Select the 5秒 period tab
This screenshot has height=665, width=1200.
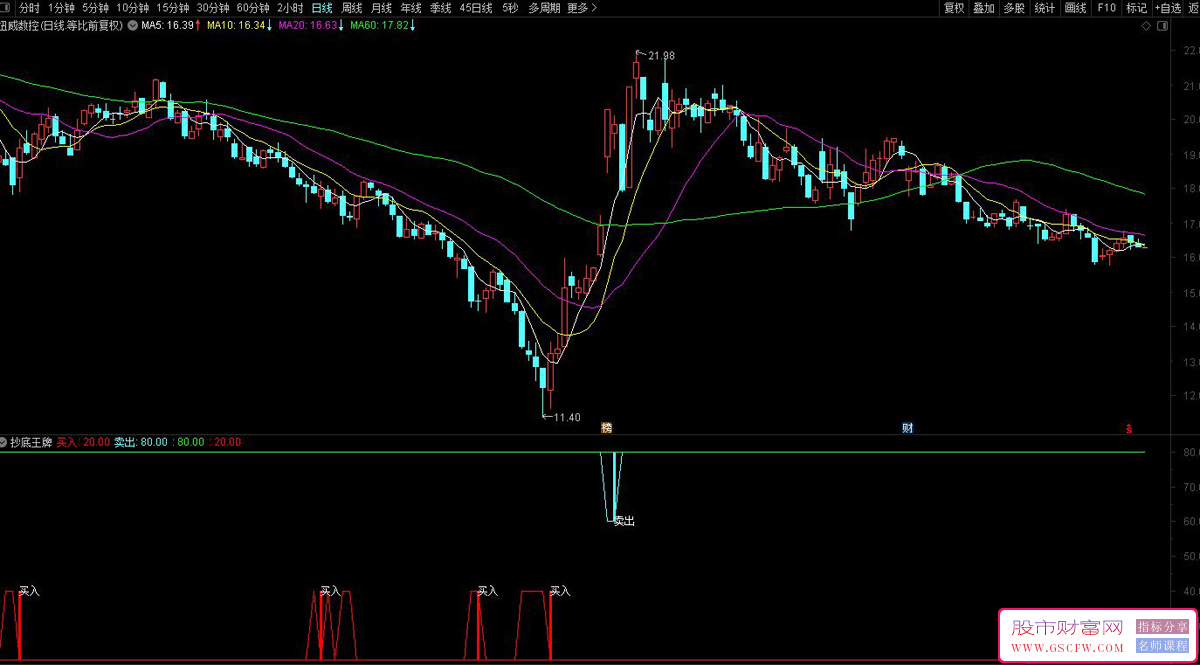tap(510, 8)
